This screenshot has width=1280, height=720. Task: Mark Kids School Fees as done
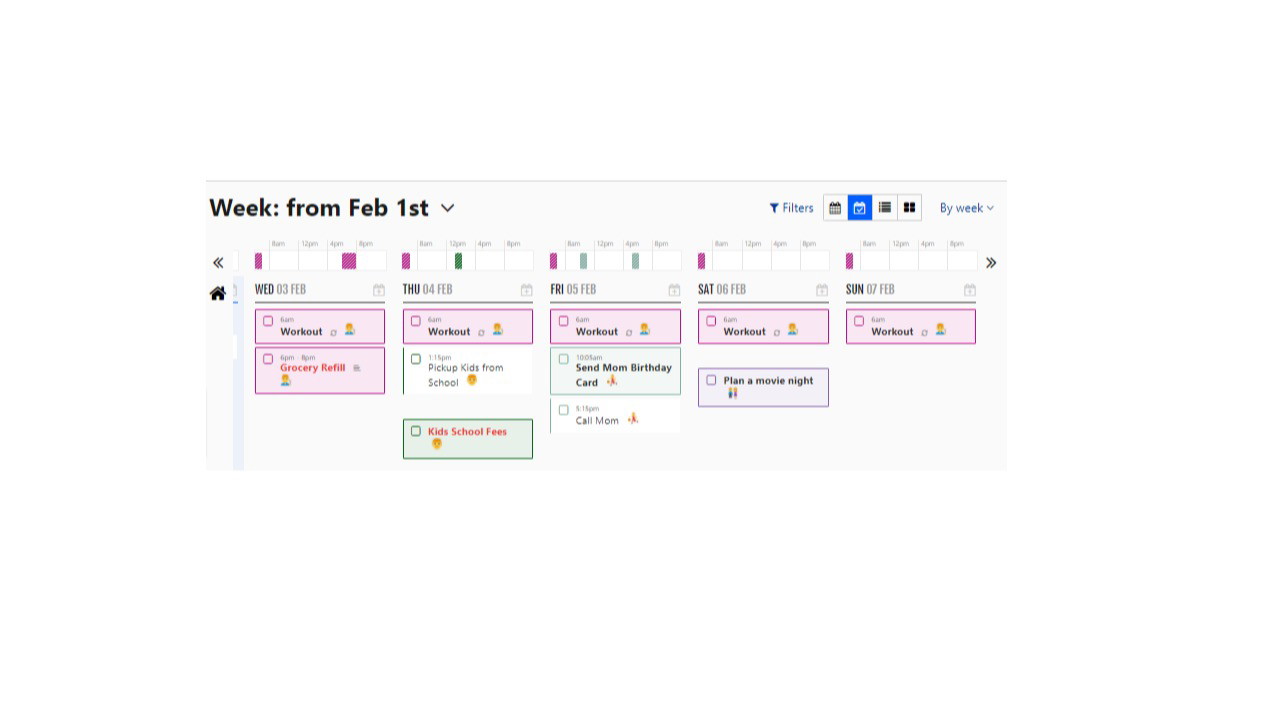pyautogui.click(x=416, y=431)
